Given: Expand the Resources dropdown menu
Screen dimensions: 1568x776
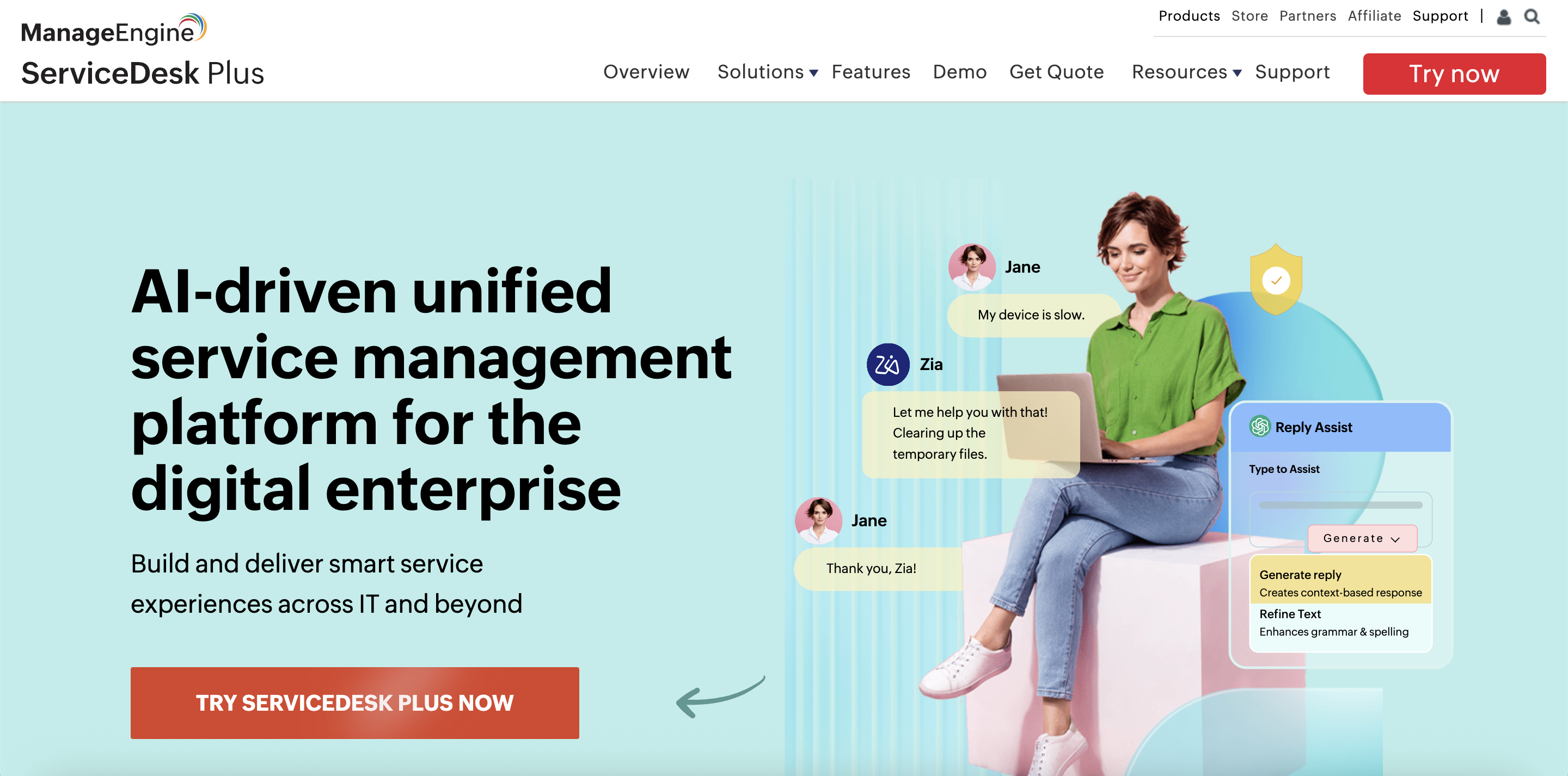Looking at the screenshot, I should point(1186,72).
